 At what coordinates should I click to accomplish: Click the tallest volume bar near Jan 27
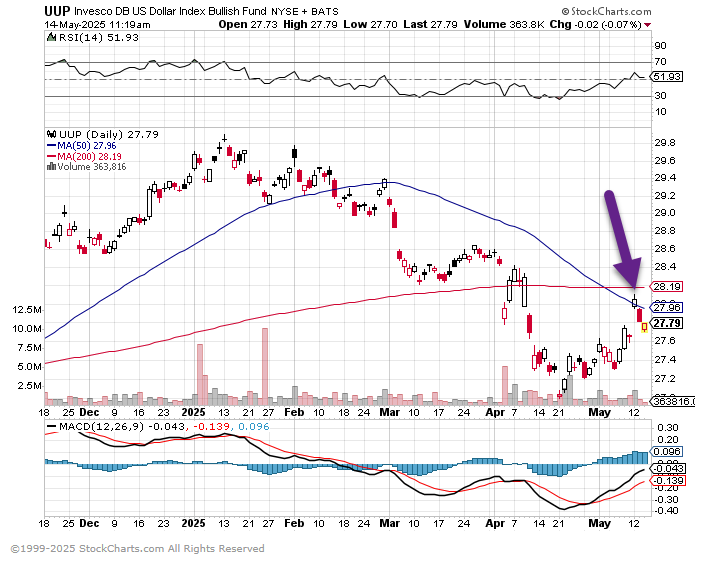pyautogui.click(x=265, y=366)
